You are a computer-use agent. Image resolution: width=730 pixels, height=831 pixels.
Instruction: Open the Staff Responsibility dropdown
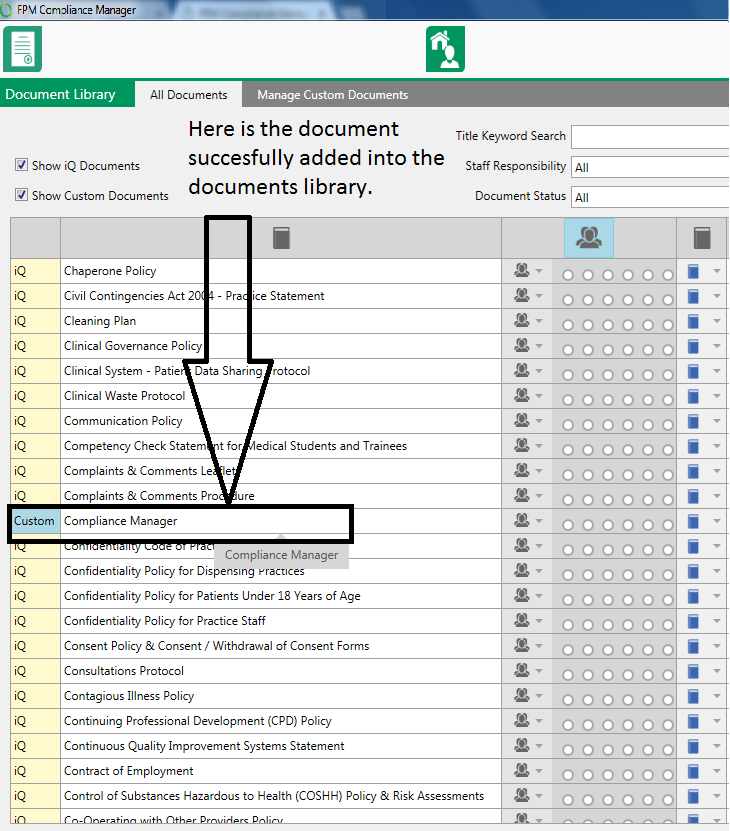[650, 167]
